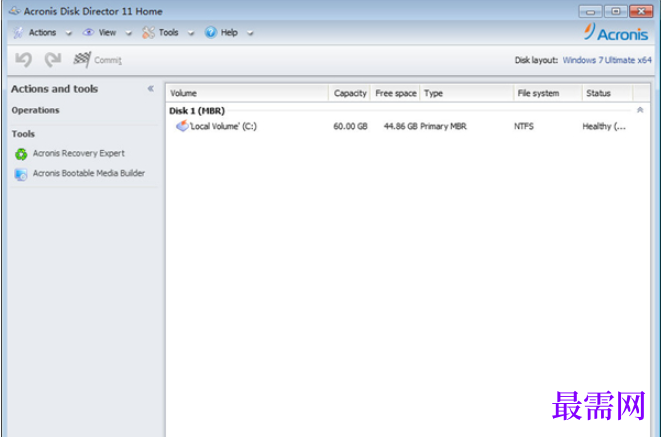Open the Actions menu
The height and width of the screenshot is (437, 664).
(42, 33)
